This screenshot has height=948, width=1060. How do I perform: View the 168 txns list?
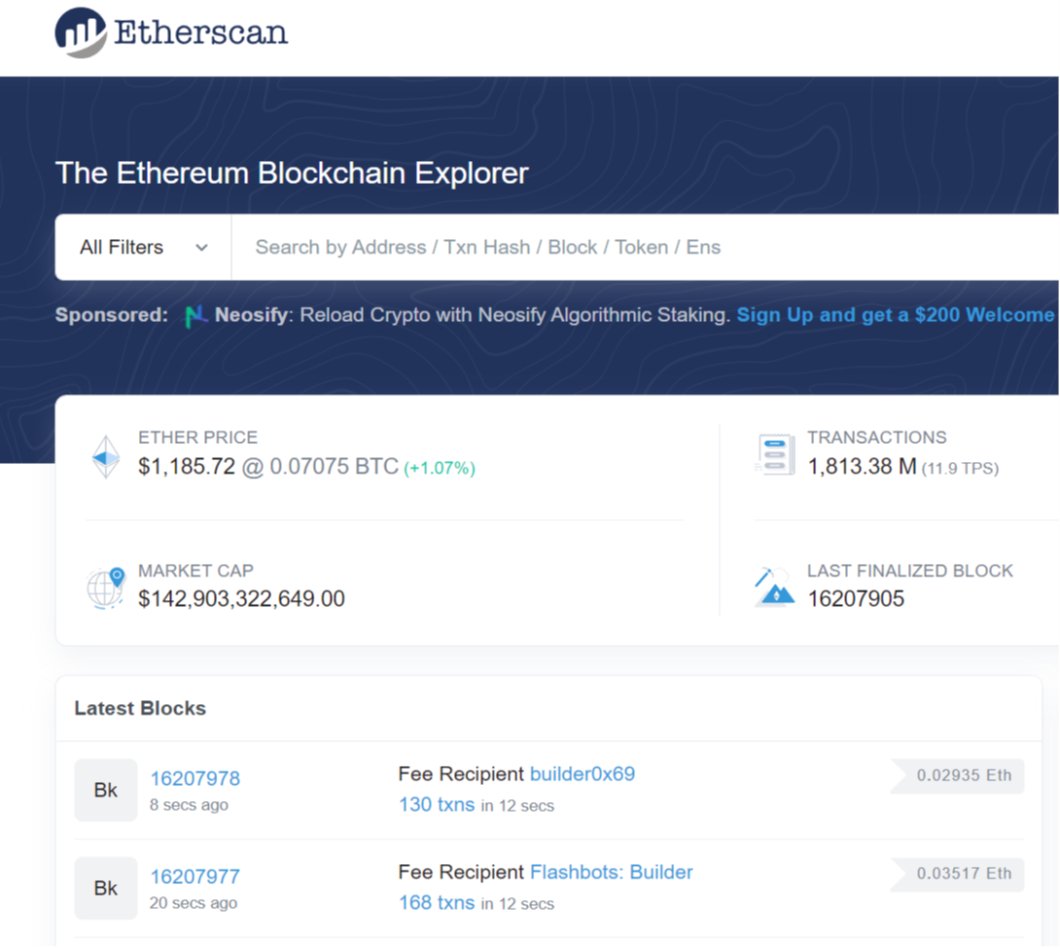point(437,903)
